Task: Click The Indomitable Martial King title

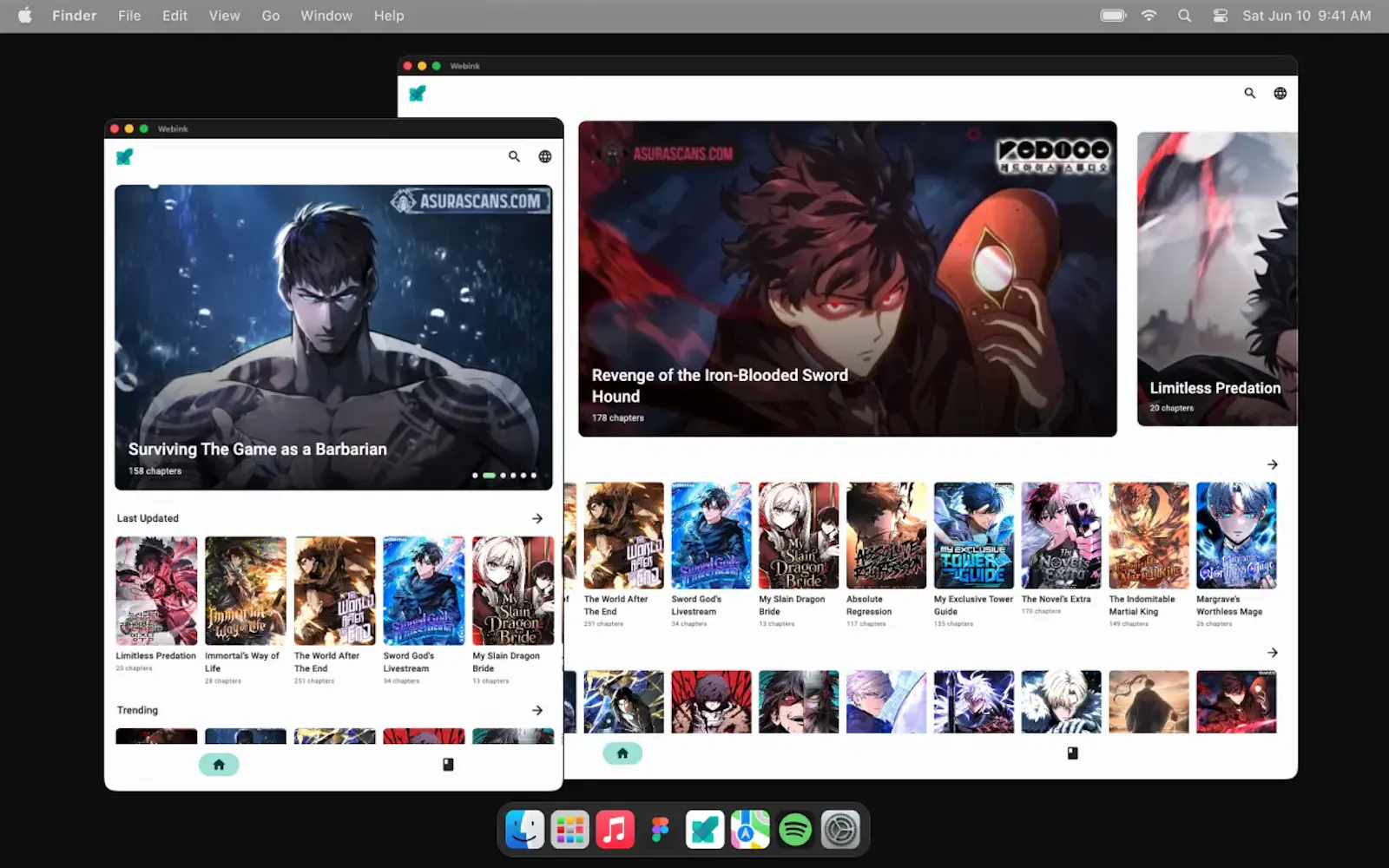Action: (1142, 605)
